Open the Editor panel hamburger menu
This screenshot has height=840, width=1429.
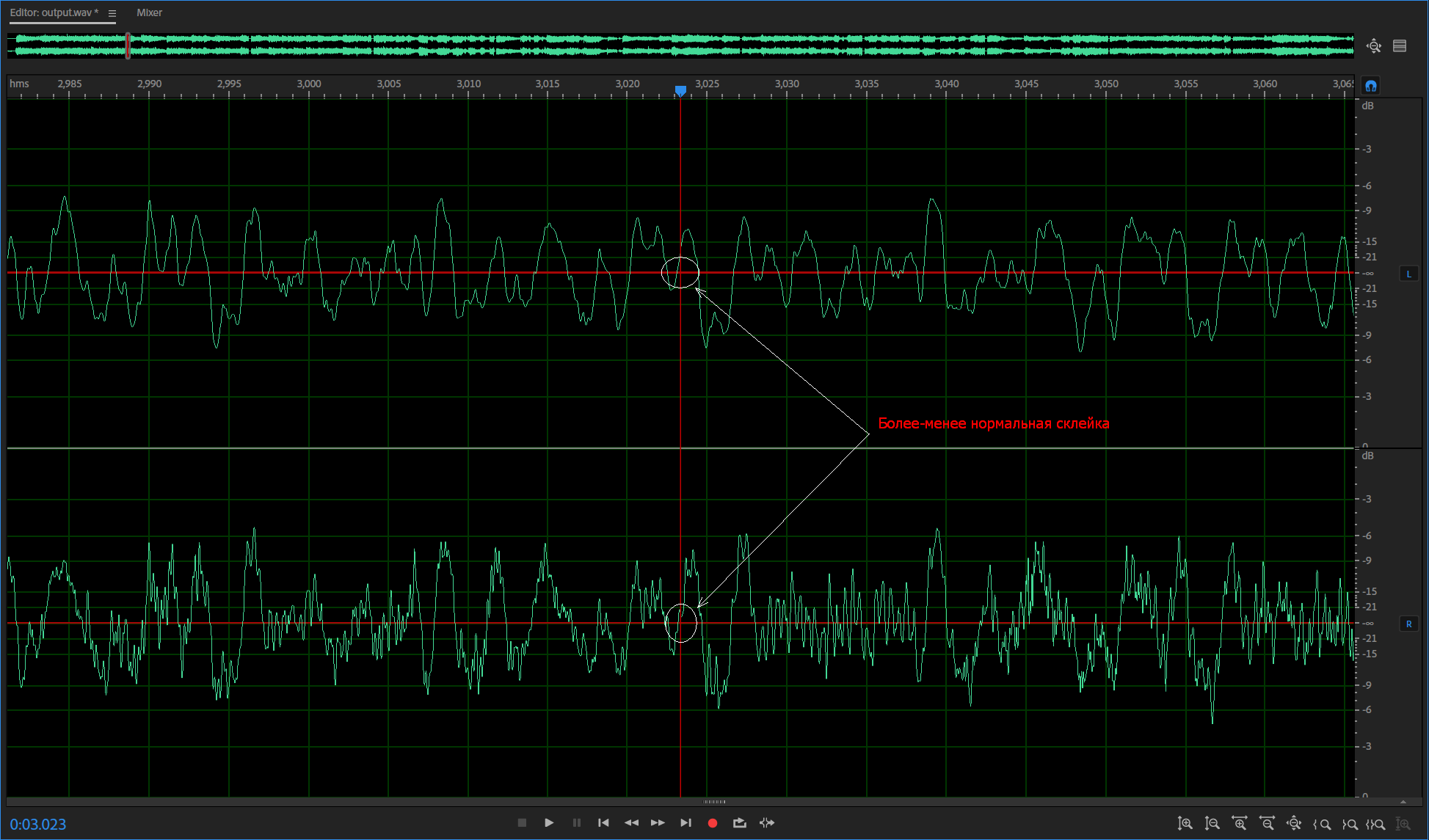(112, 13)
